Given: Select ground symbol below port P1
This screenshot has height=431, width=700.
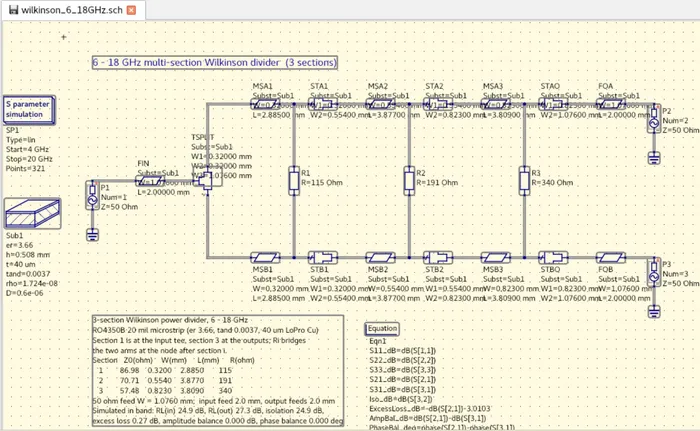Looking at the screenshot, I should (92, 234).
